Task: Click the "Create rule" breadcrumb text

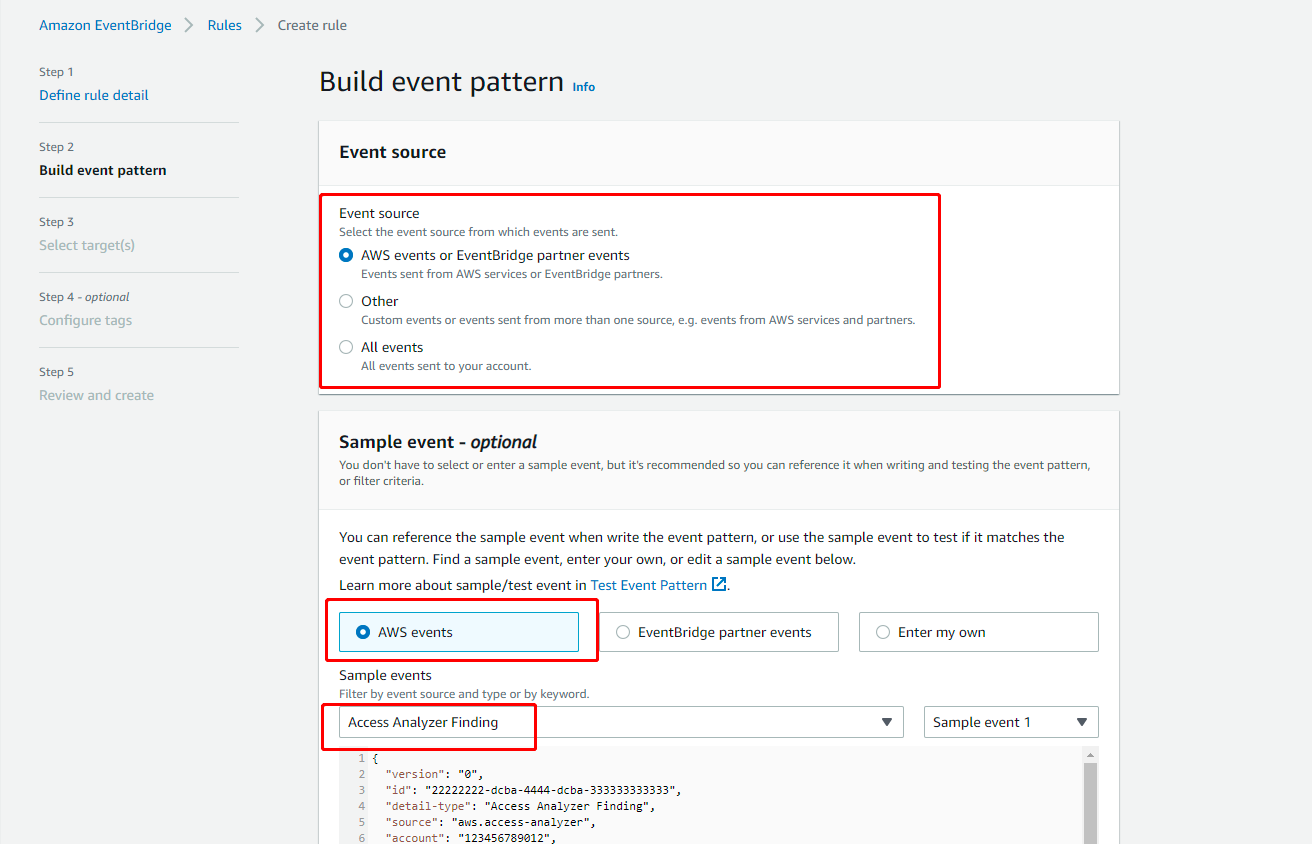Action: [x=312, y=25]
